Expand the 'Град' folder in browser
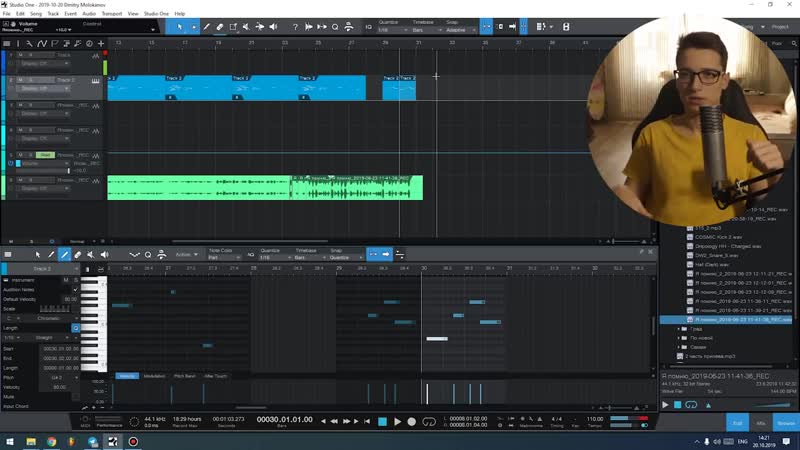The width and height of the screenshot is (800, 450). pyautogui.click(x=679, y=329)
